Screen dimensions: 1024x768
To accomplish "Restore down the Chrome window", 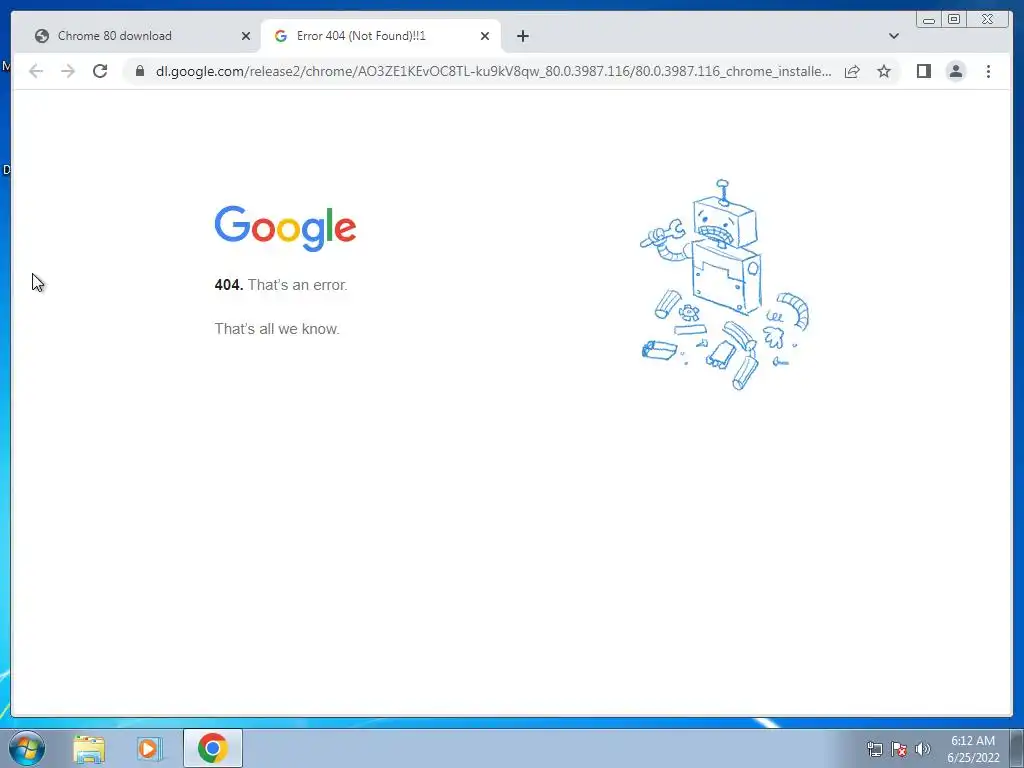I will click(x=954, y=20).
